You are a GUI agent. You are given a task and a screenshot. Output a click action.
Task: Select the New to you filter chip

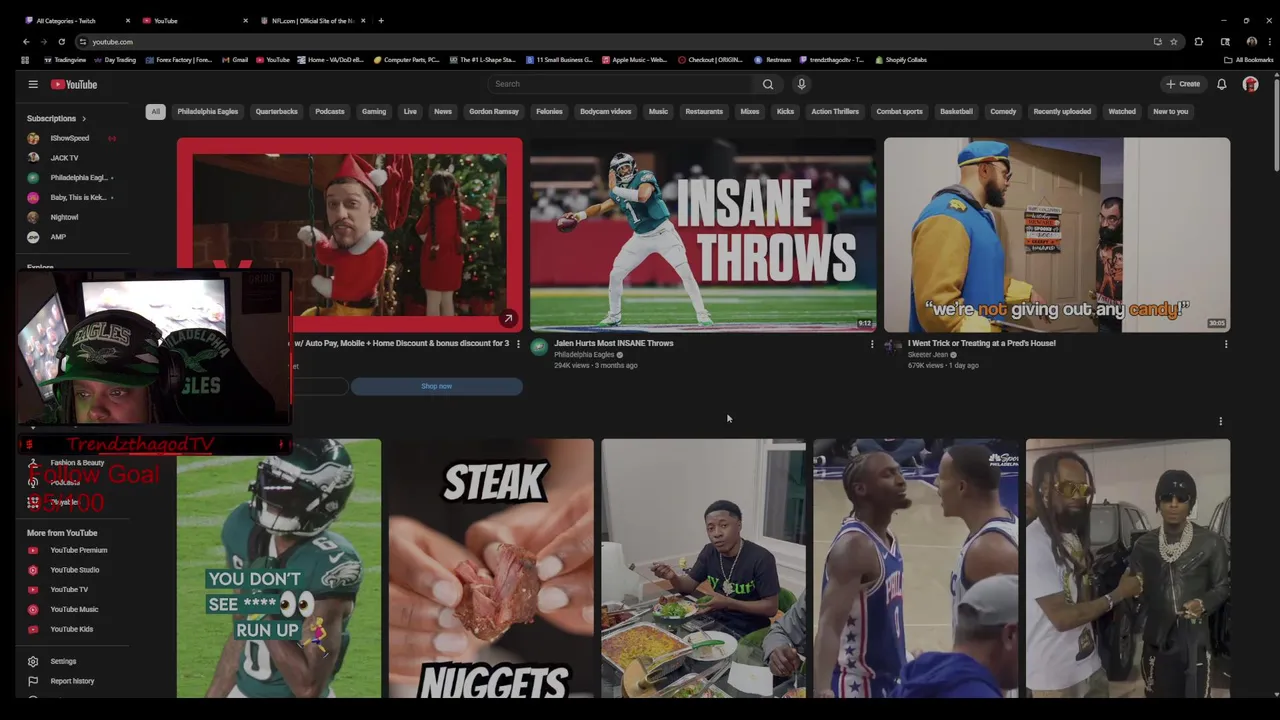point(1170,112)
